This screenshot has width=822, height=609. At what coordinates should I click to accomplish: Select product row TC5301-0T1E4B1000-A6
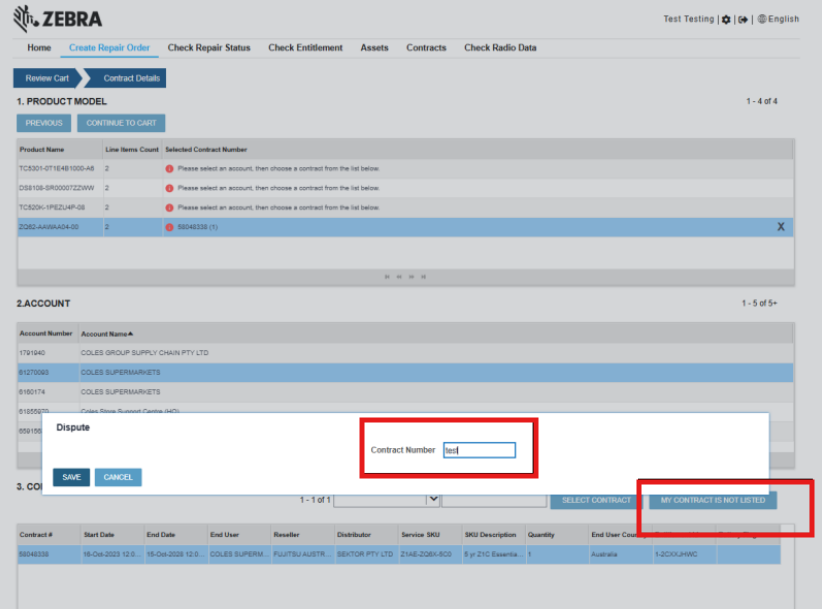point(405,169)
